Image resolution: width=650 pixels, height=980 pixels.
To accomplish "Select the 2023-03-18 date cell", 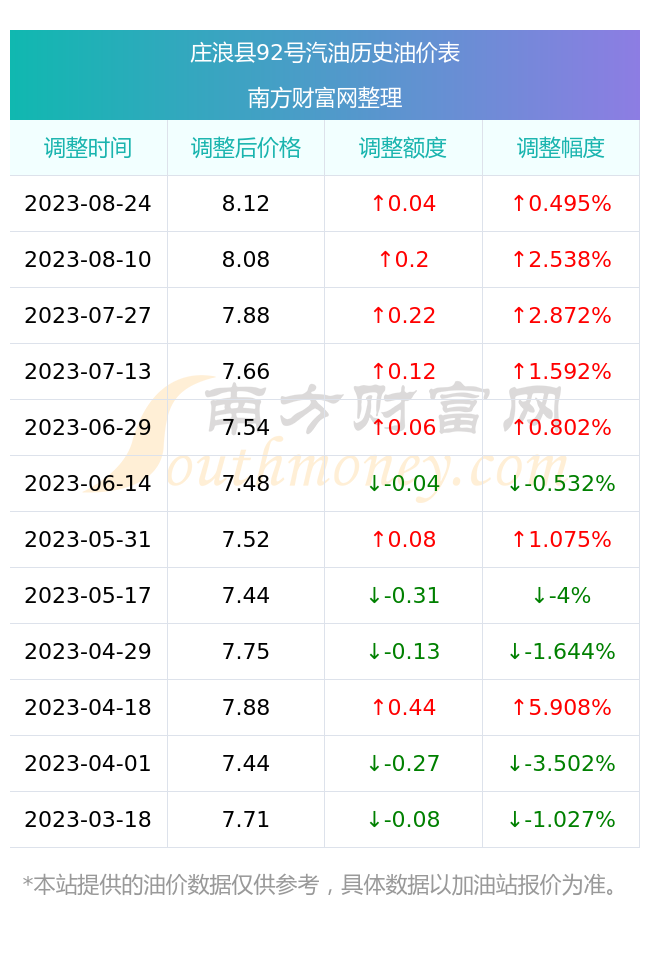I will click(x=88, y=819).
